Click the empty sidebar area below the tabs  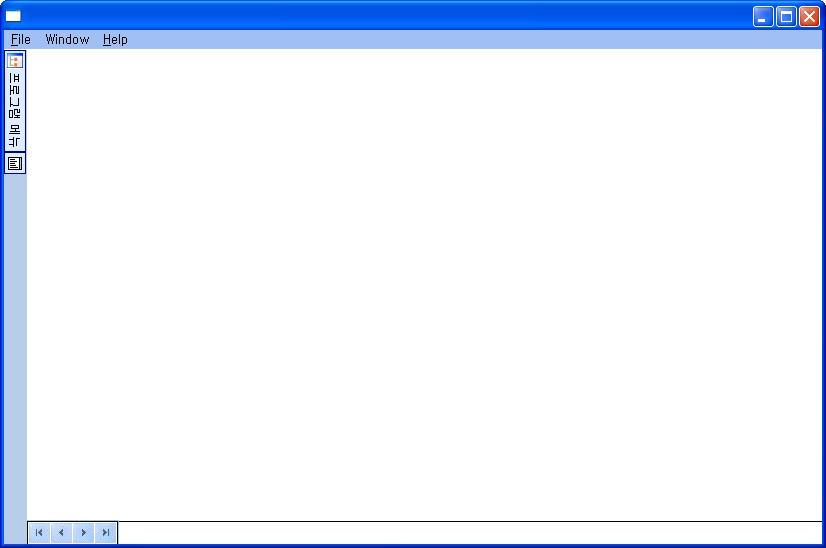pos(15,358)
